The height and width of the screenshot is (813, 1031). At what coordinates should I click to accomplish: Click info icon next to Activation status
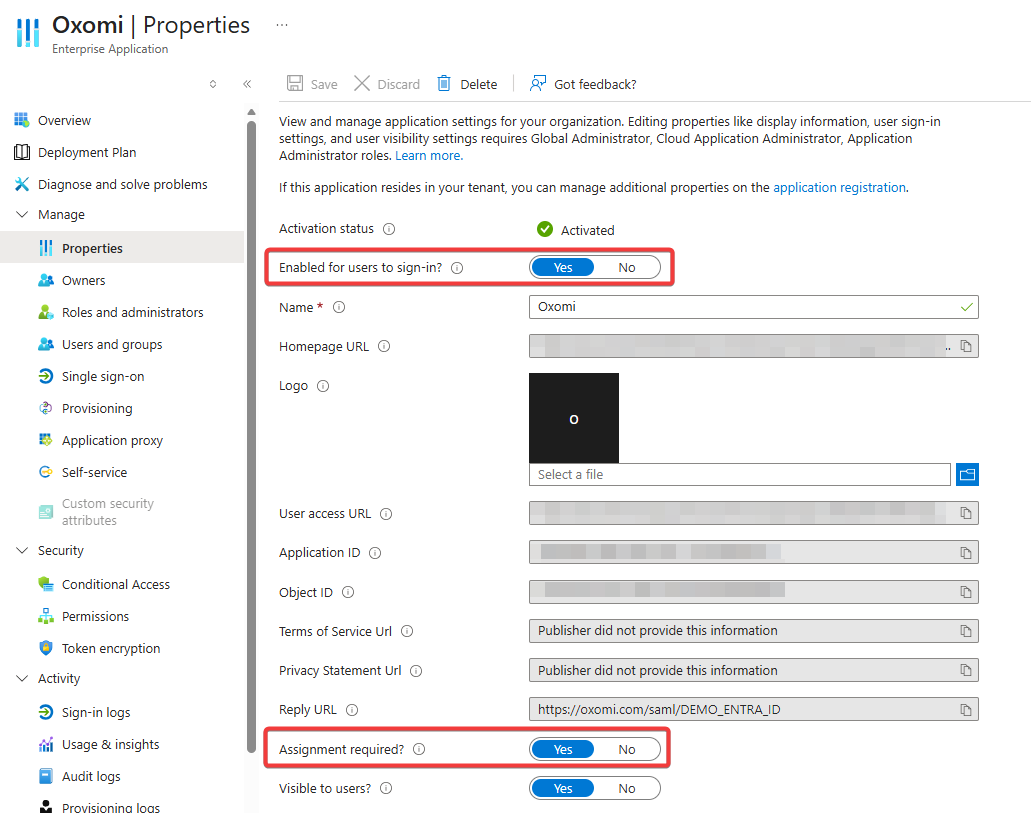tap(389, 229)
